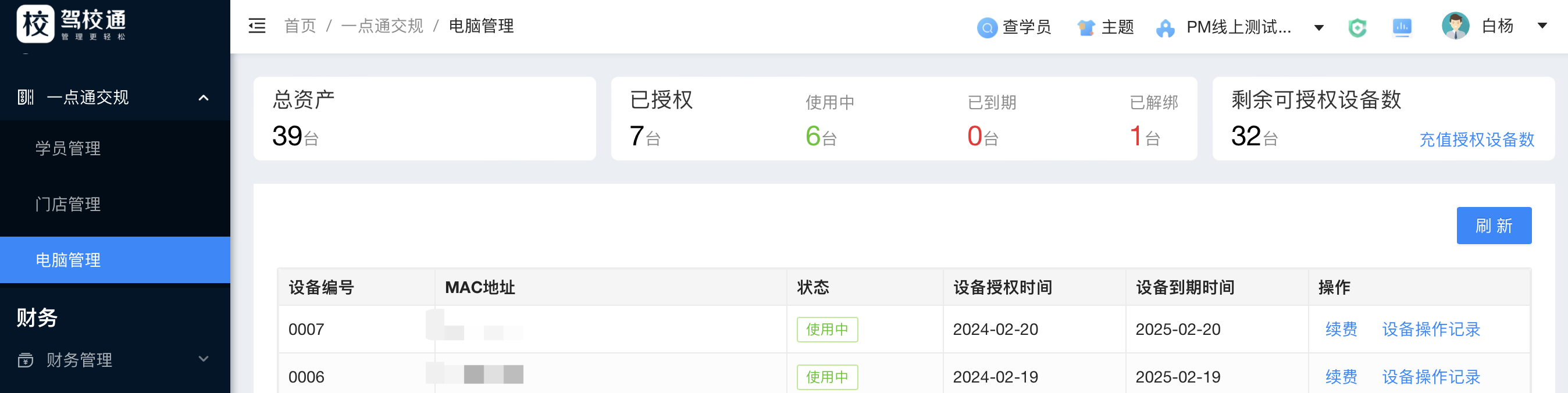The image size is (1568, 393).
Task: Click 续费 for device 0007
Action: [x=1341, y=330]
